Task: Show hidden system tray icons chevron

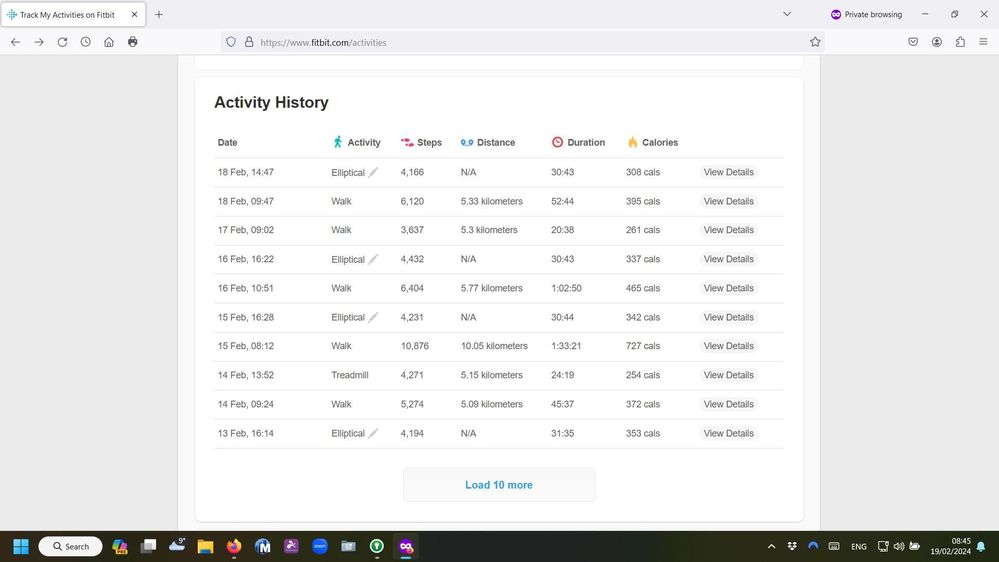Action: pyautogui.click(x=771, y=547)
